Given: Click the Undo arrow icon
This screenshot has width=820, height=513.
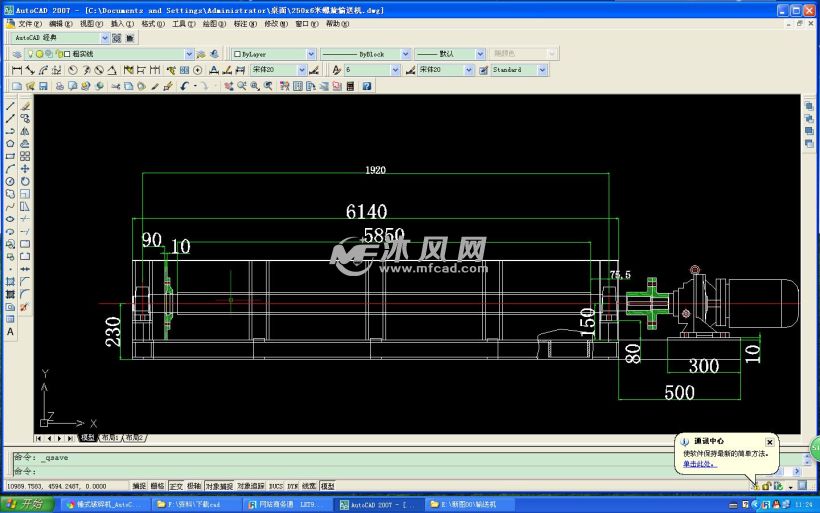Looking at the screenshot, I should coord(185,86).
